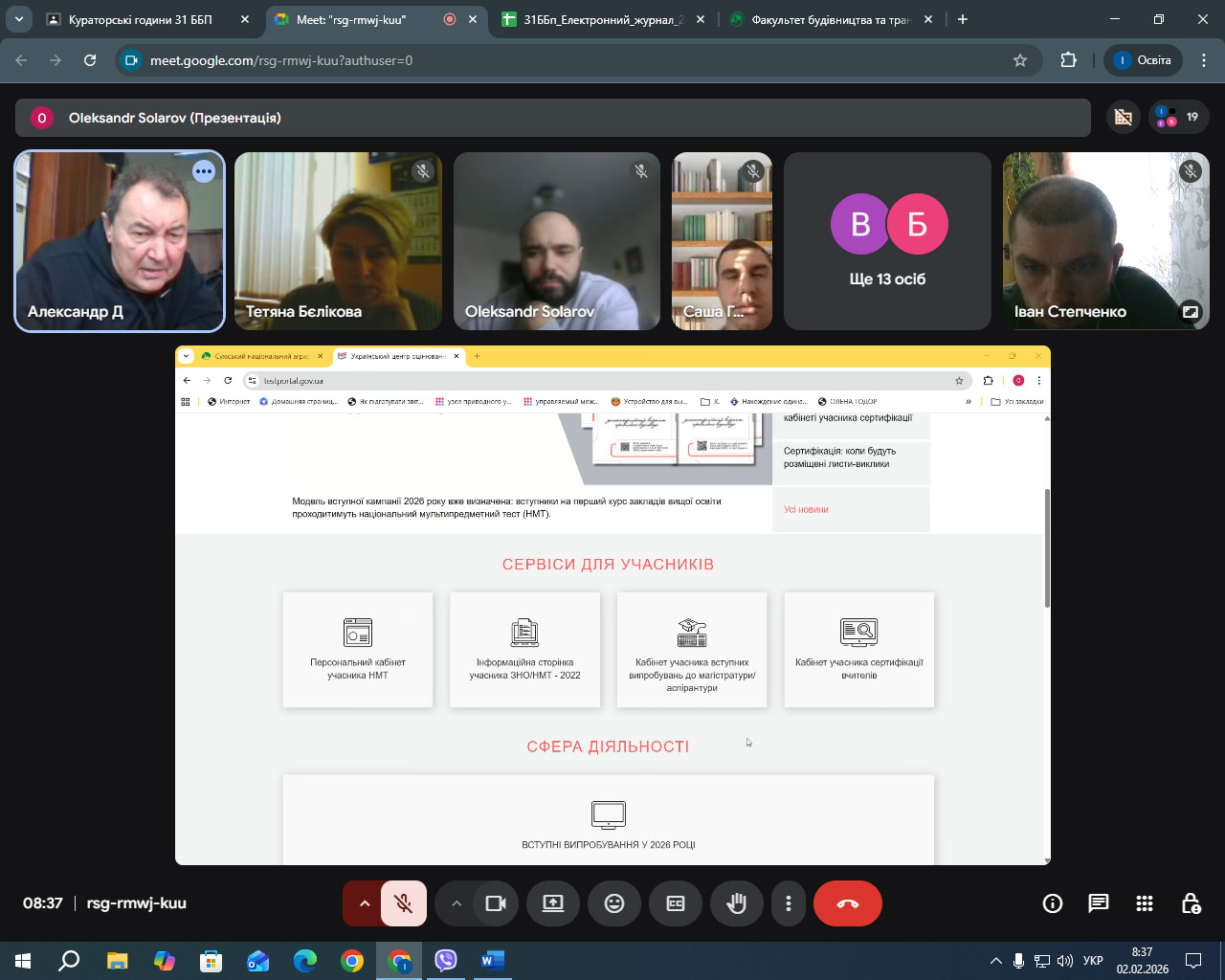Raise hand in the meeting

click(736, 903)
